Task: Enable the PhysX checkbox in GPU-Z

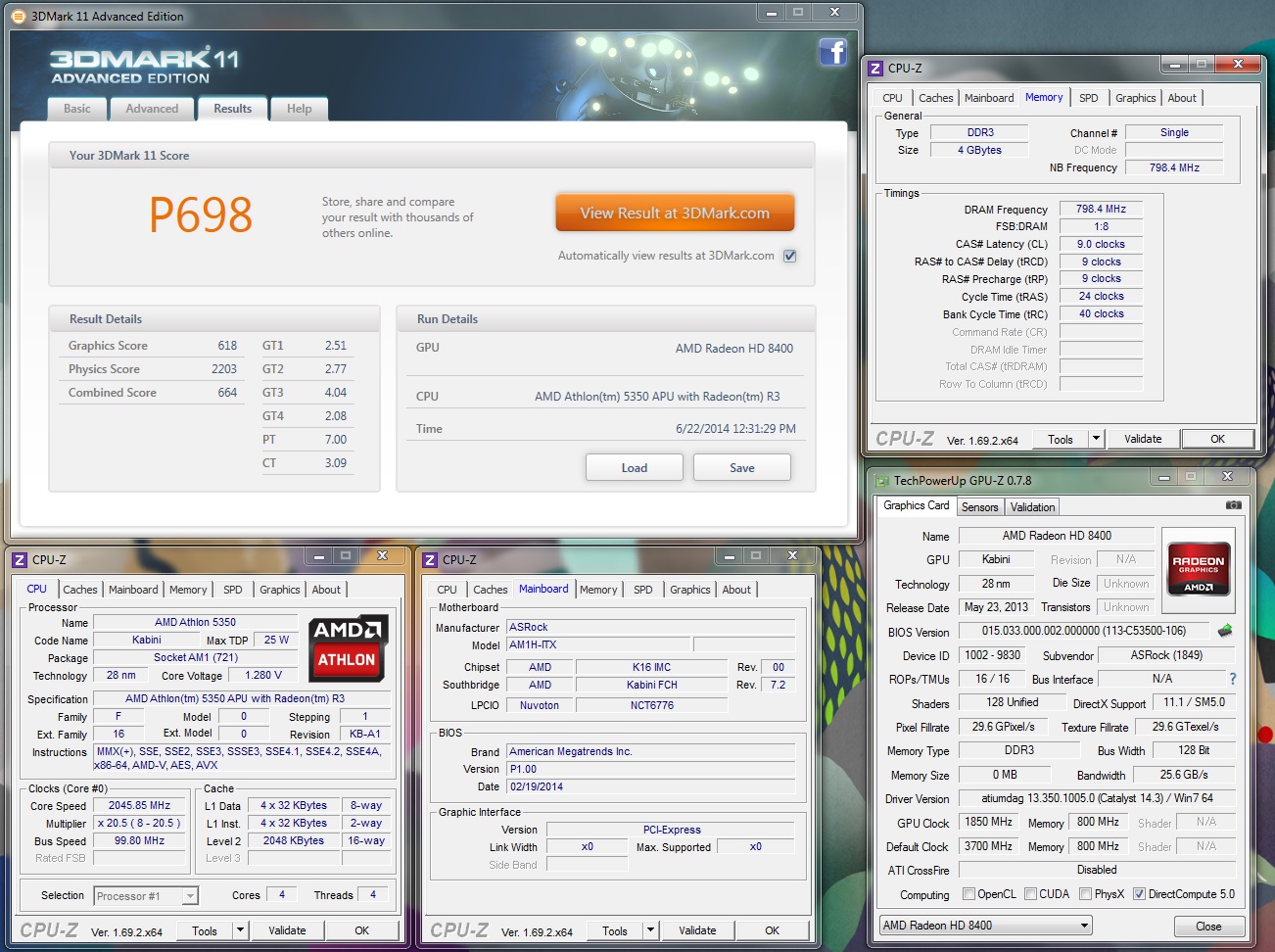Action: (1085, 894)
